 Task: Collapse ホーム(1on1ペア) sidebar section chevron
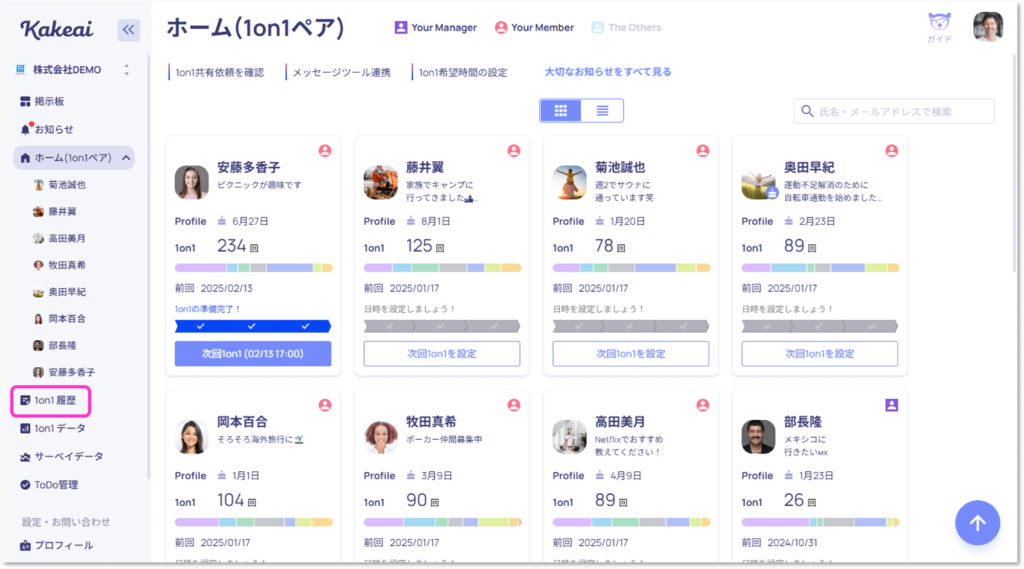pos(126,157)
